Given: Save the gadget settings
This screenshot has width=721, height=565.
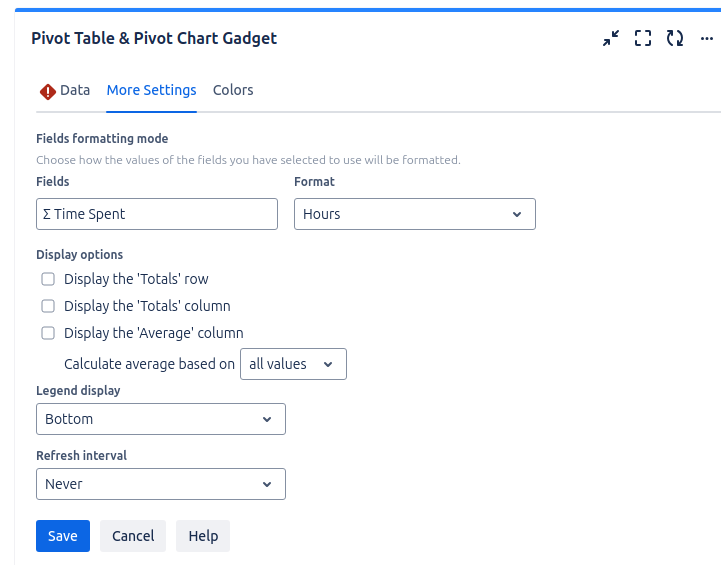Looking at the screenshot, I should tap(63, 536).
